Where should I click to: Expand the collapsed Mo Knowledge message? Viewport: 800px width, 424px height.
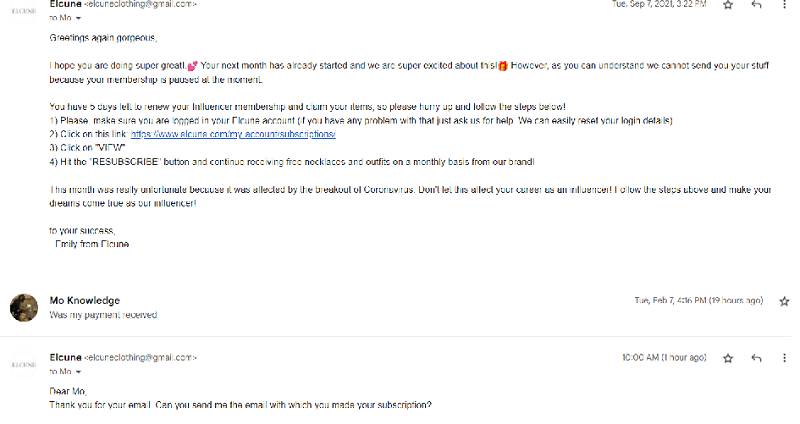pyautogui.click(x=300, y=307)
